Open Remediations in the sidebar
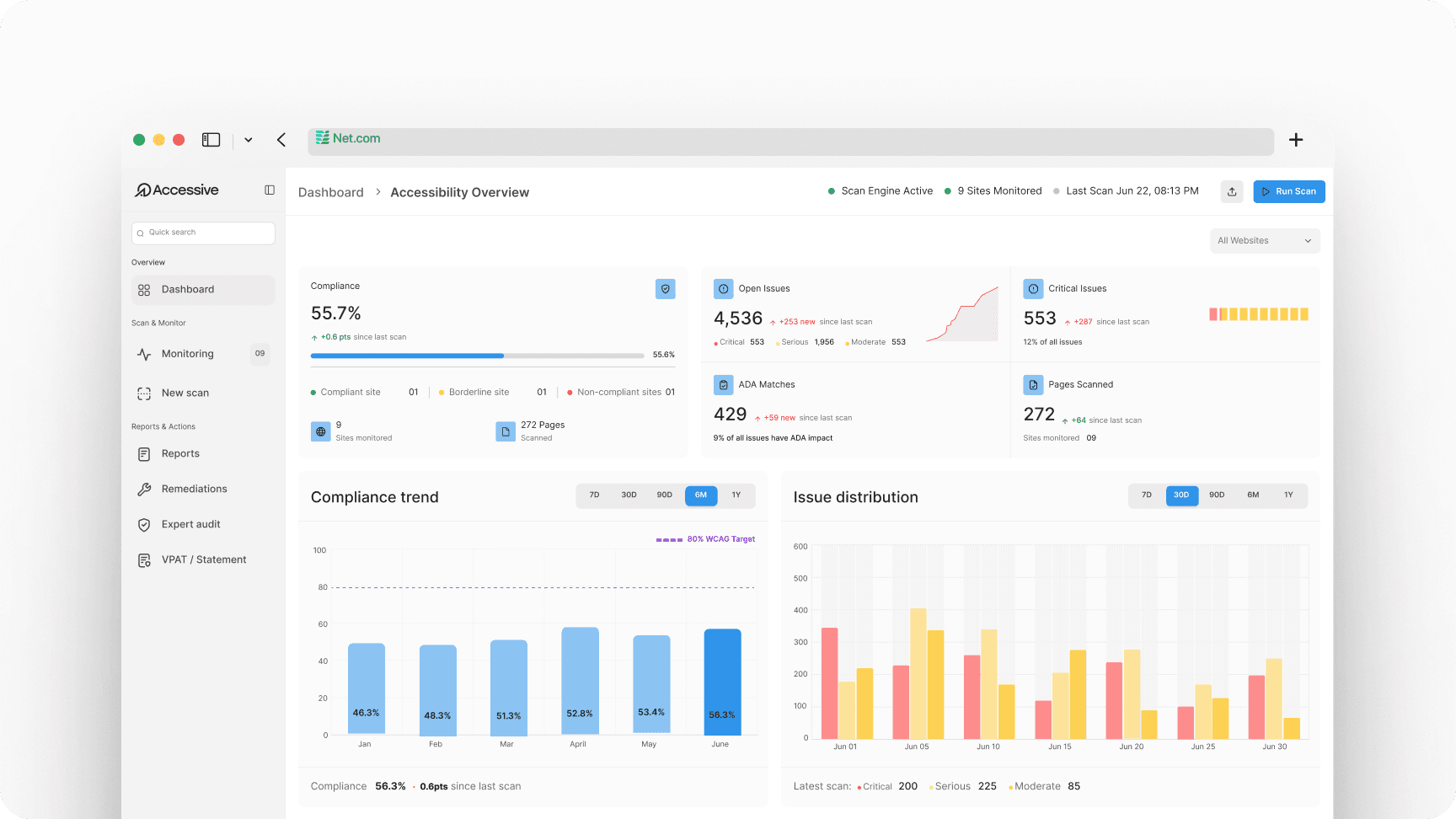Screen dimensions: 1456x819 (x=203, y=490)
